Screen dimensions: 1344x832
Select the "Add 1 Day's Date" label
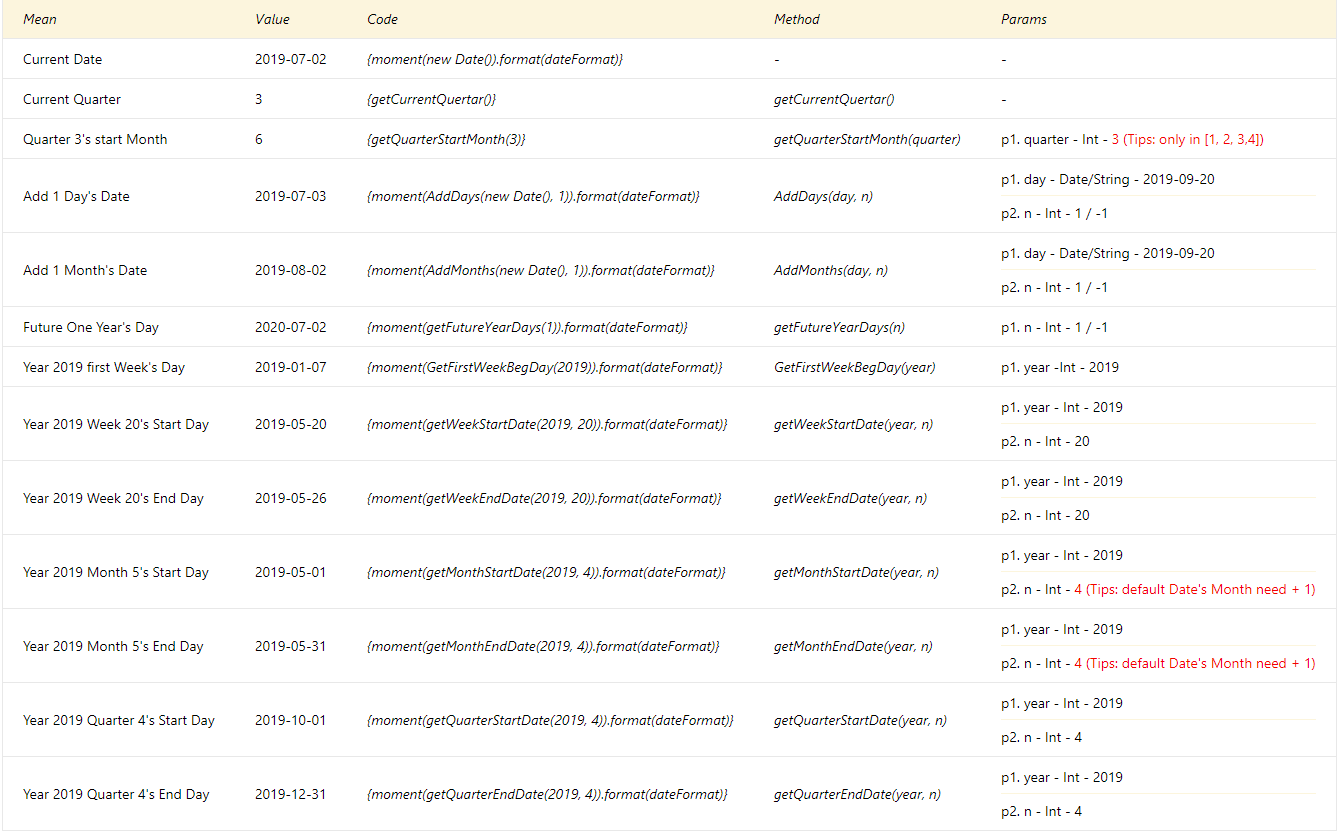[x=76, y=196]
